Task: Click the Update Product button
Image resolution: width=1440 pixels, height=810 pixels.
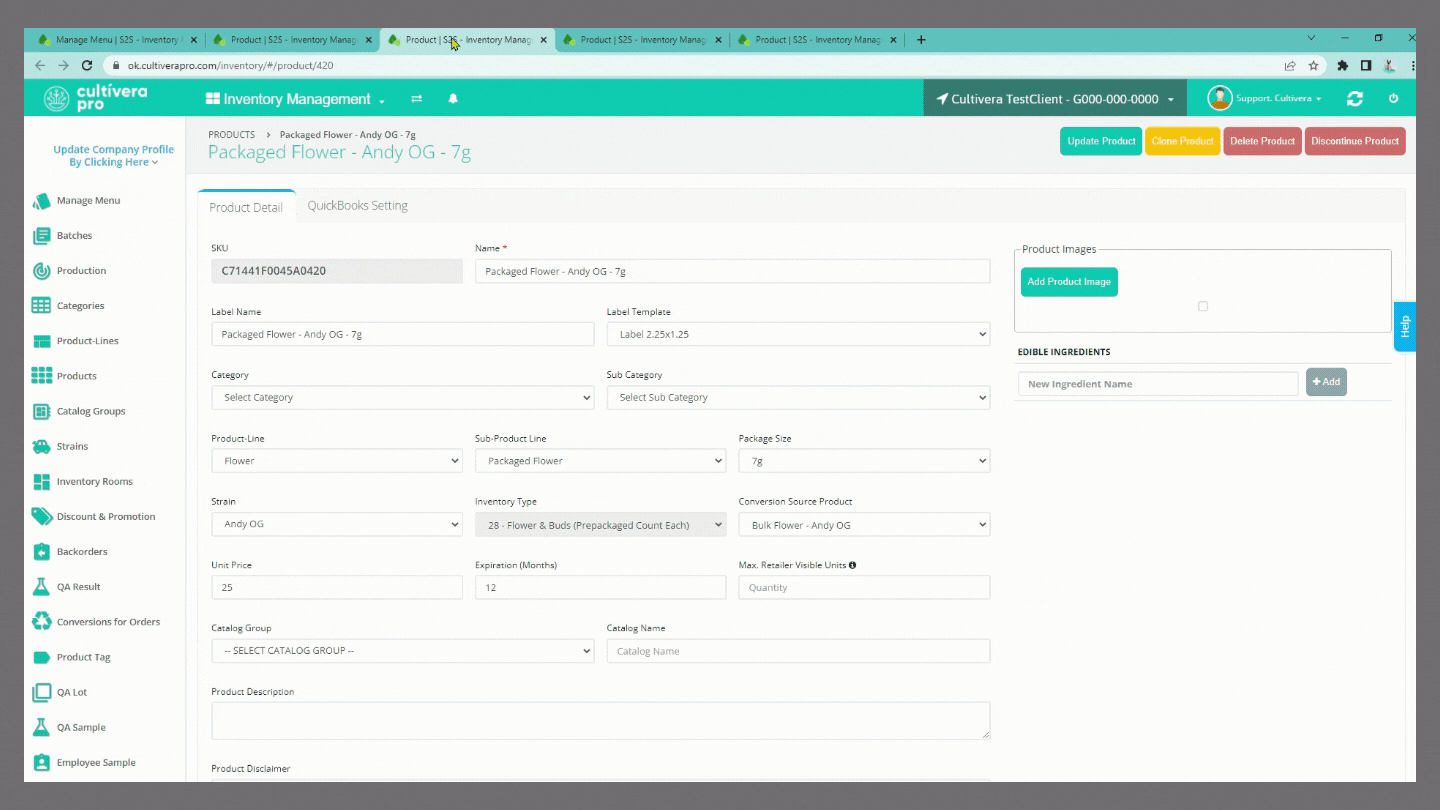Action: [x=1101, y=141]
